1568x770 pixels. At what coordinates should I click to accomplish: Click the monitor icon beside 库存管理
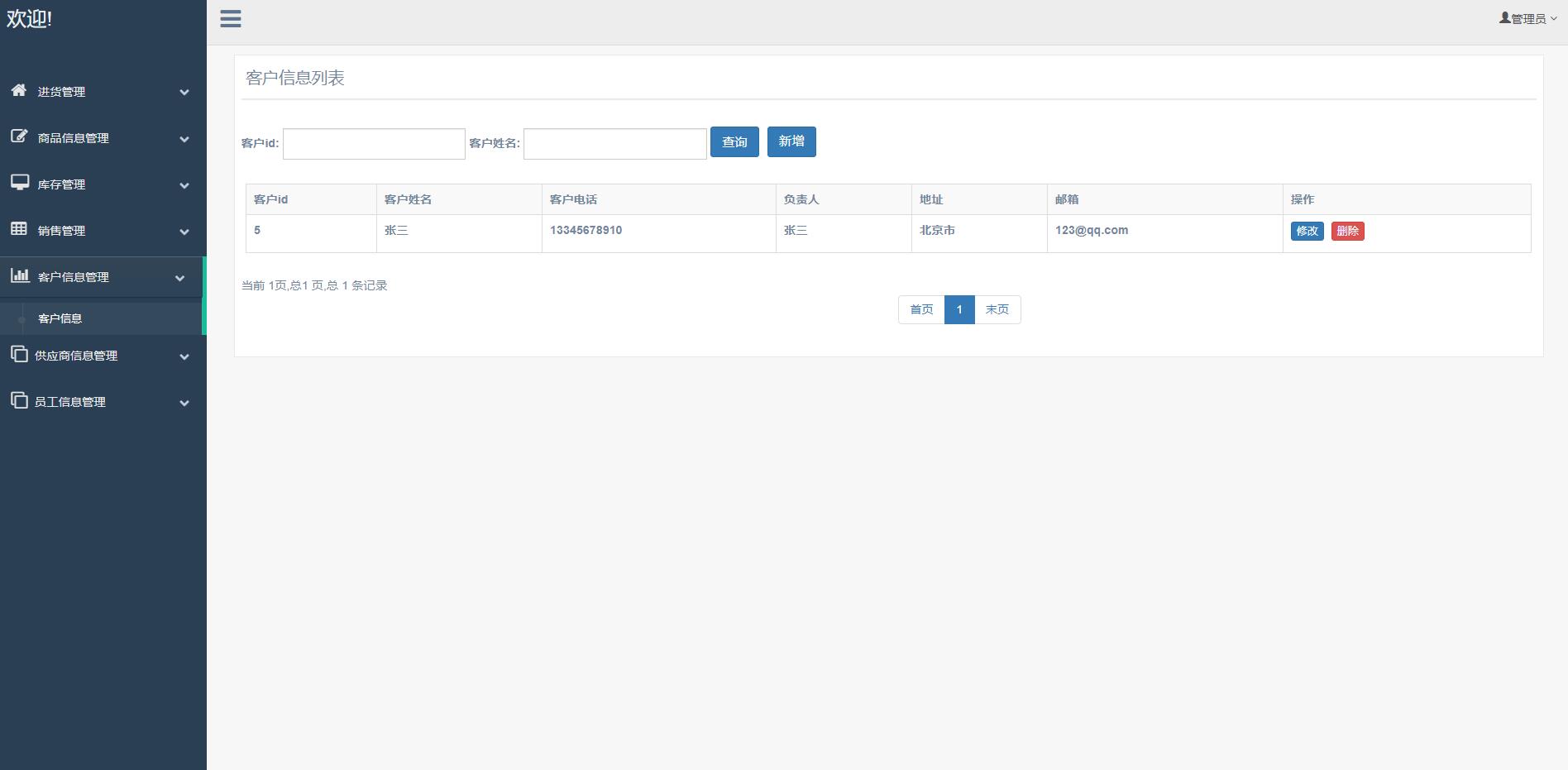pos(20,183)
